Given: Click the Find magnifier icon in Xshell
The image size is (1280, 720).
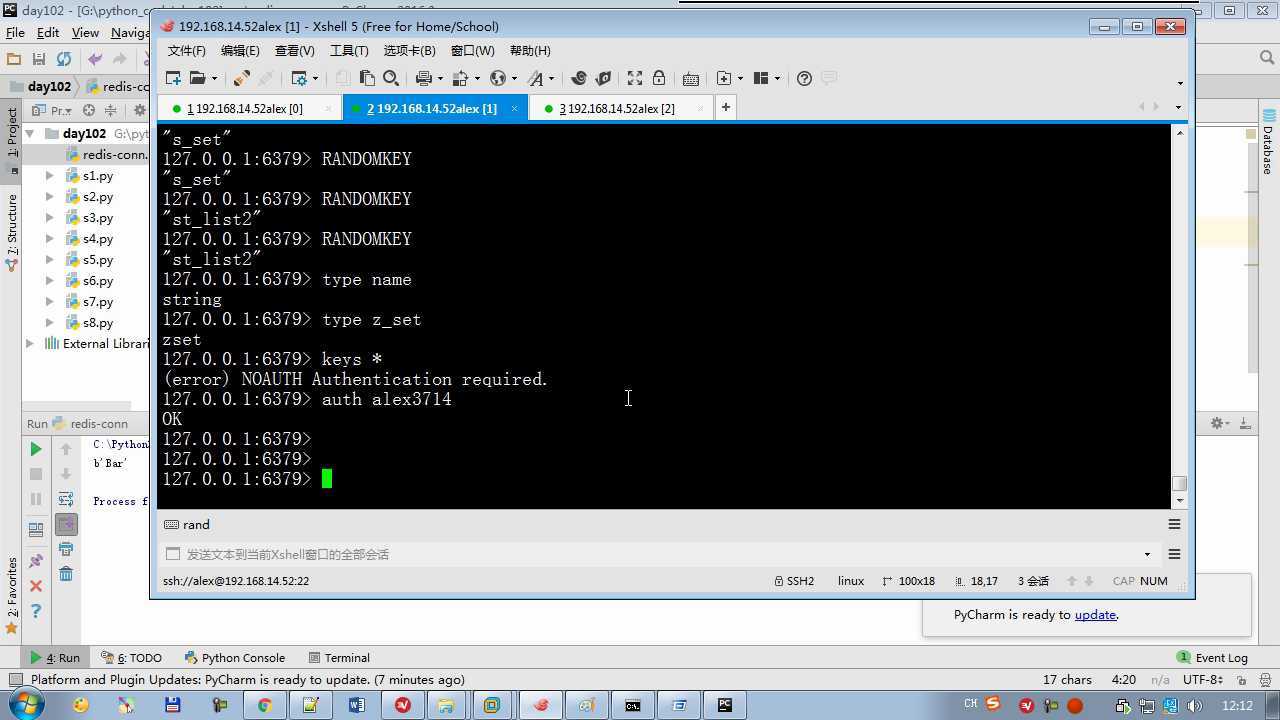Looking at the screenshot, I should (391, 78).
